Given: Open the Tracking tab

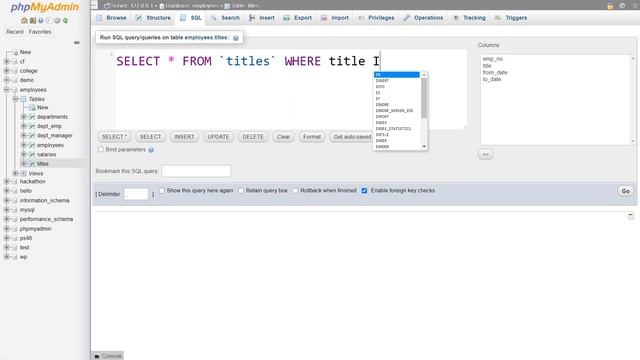Looking at the screenshot, I should click(x=469, y=18).
